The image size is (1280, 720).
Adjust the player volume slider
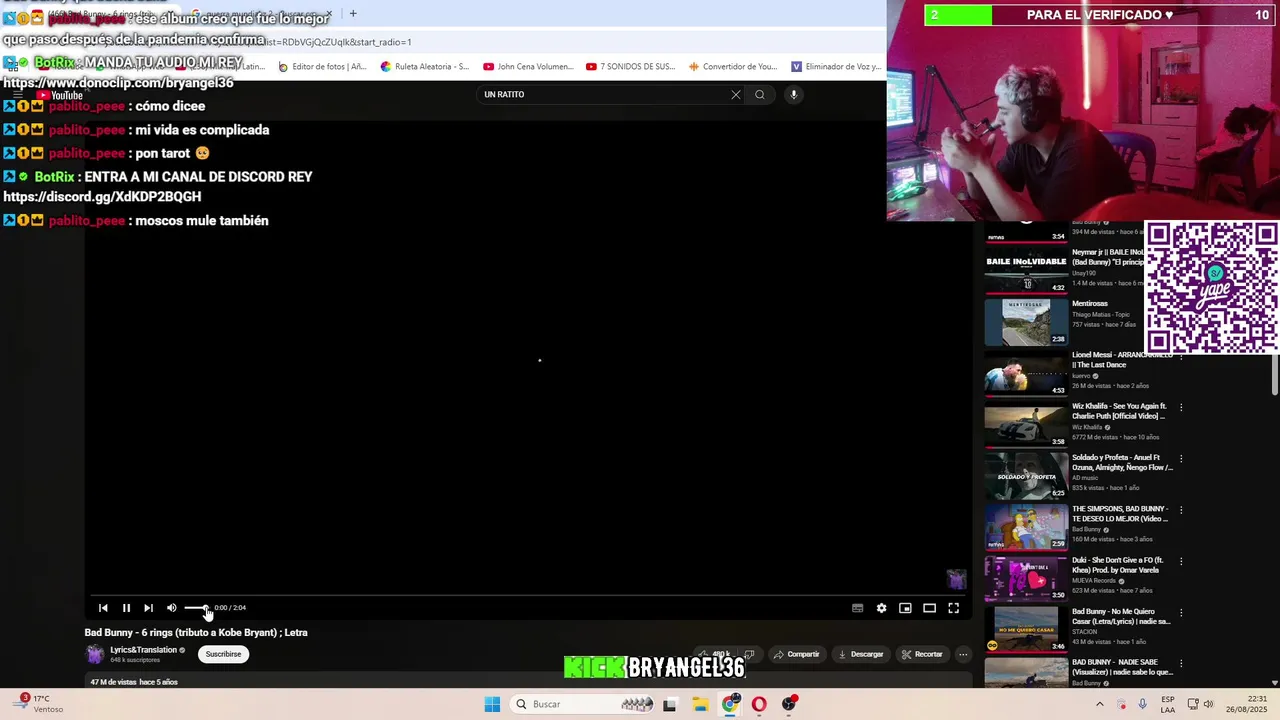pyautogui.click(x=197, y=608)
